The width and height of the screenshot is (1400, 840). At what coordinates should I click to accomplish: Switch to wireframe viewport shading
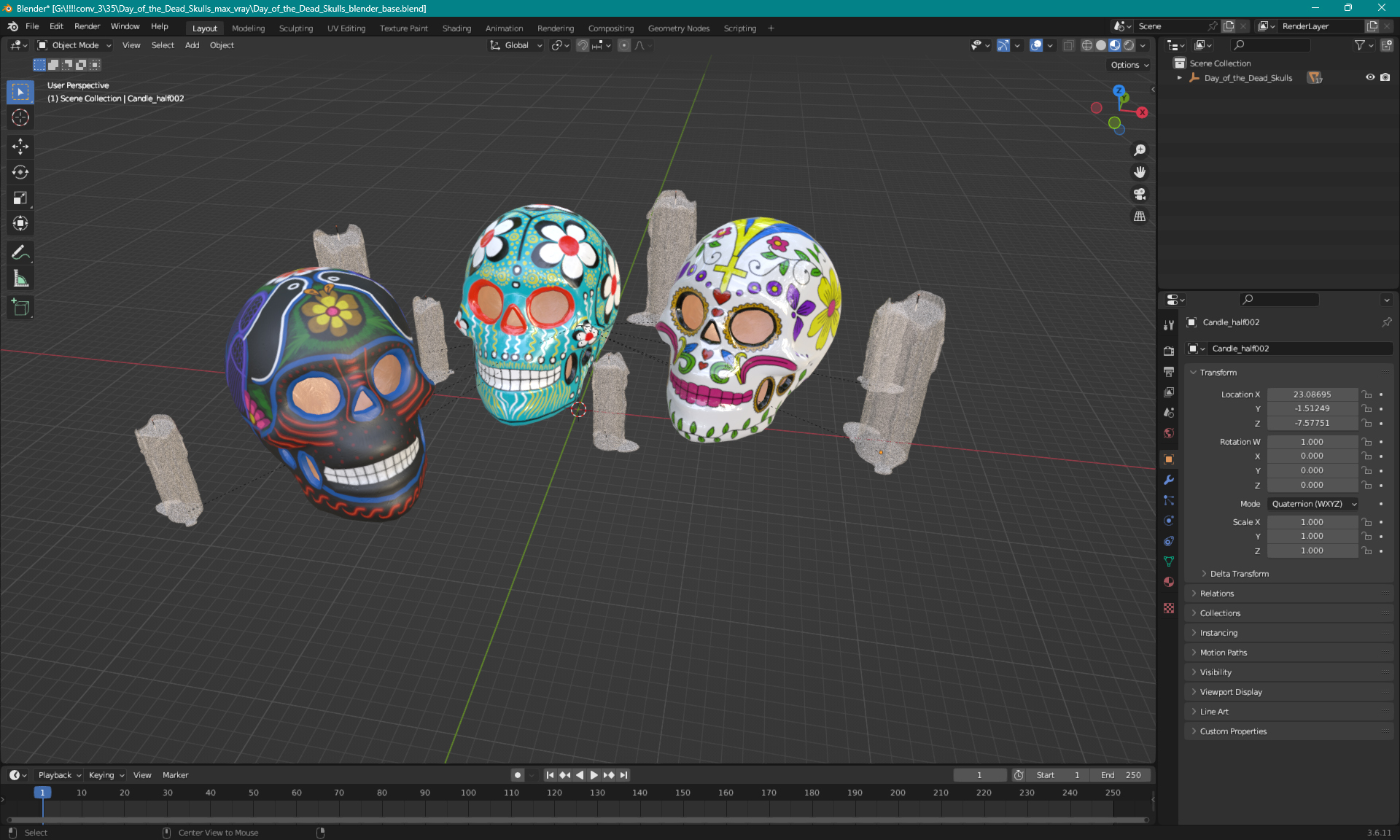pos(1087,45)
